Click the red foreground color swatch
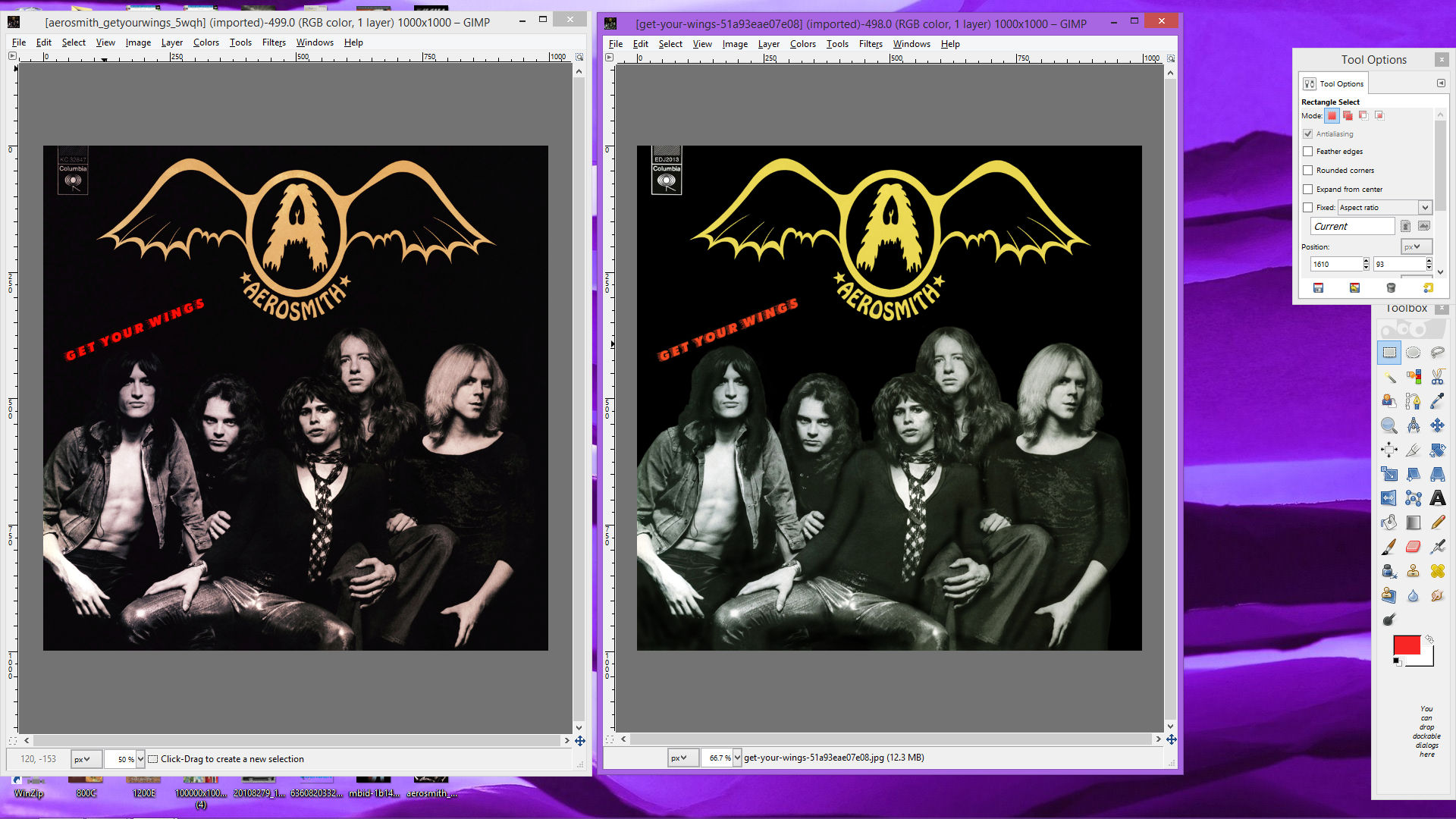The width and height of the screenshot is (1456, 819). point(1406,645)
